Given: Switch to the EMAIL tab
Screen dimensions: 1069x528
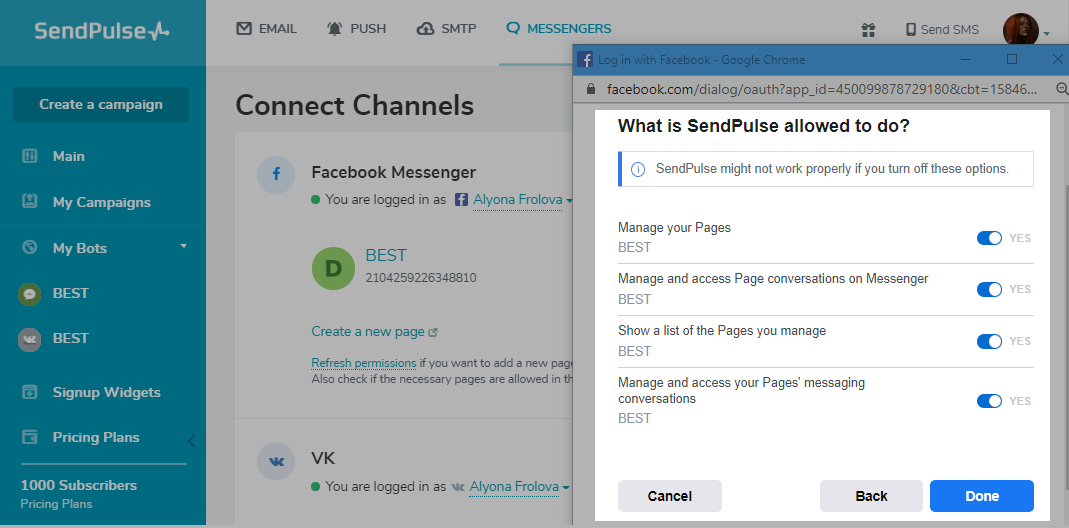Looking at the screenshot, I should 267,29.
